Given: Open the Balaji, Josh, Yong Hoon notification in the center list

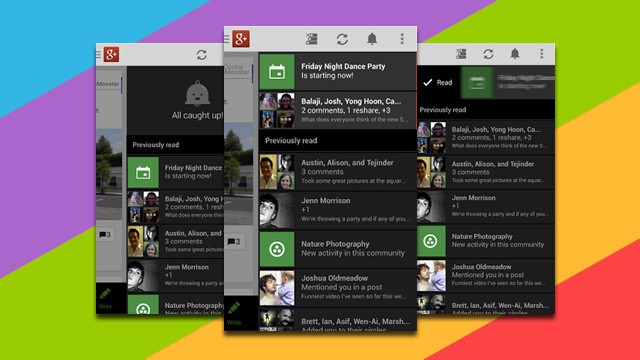Looking at the screenshot, I should (x=338, y=110).
